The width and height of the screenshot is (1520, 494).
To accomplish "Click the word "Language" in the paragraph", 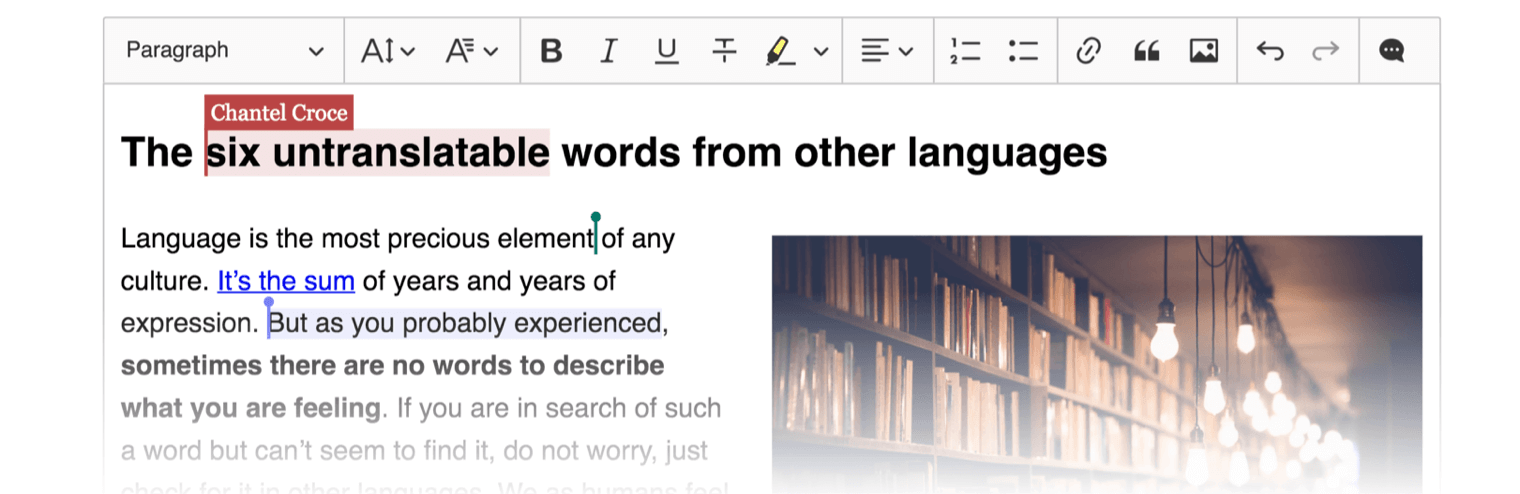I will tap(181, 239).
